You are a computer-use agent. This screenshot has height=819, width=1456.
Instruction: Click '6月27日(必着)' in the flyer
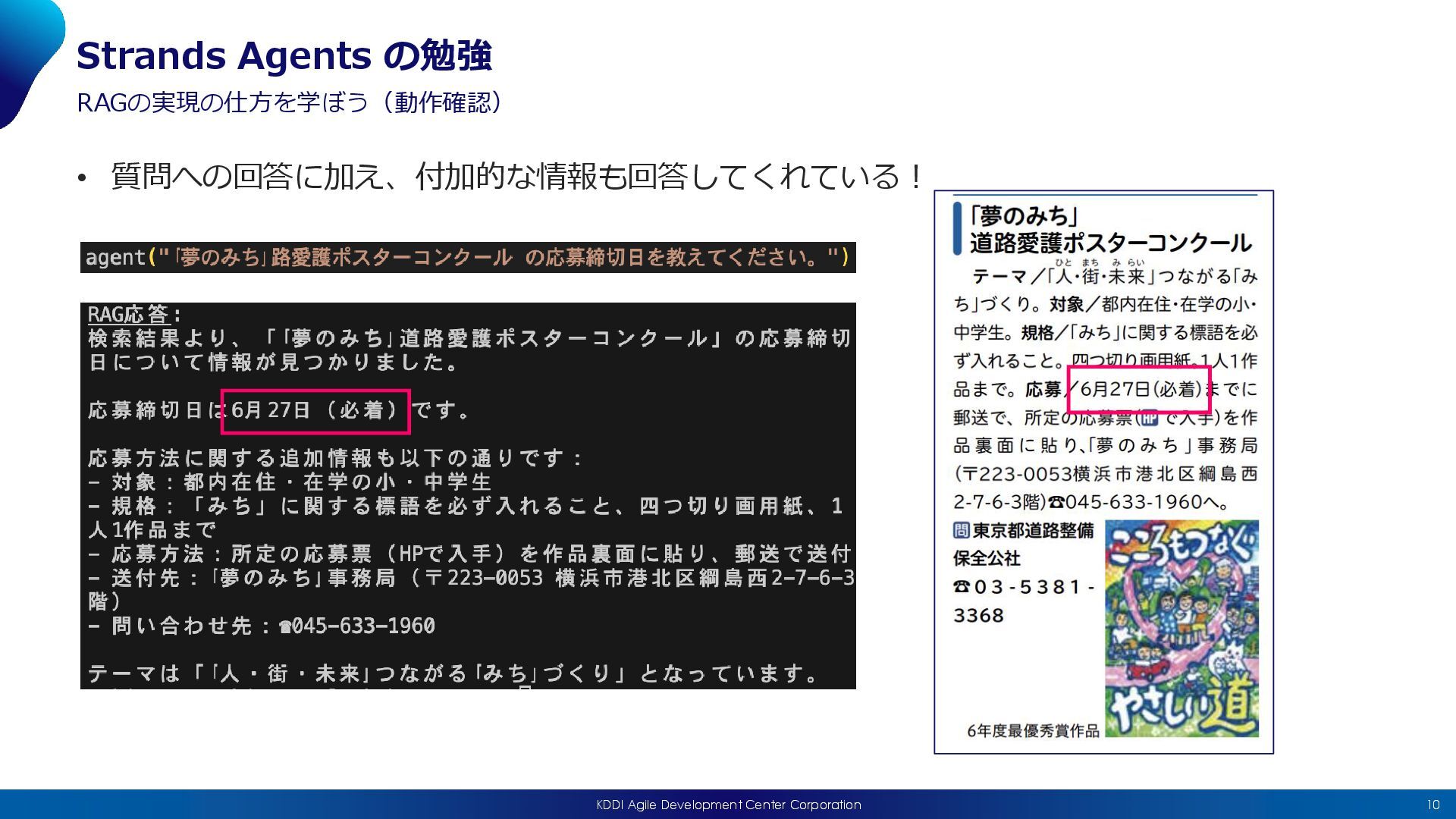pyautogui.click(x=1141, y=389)
